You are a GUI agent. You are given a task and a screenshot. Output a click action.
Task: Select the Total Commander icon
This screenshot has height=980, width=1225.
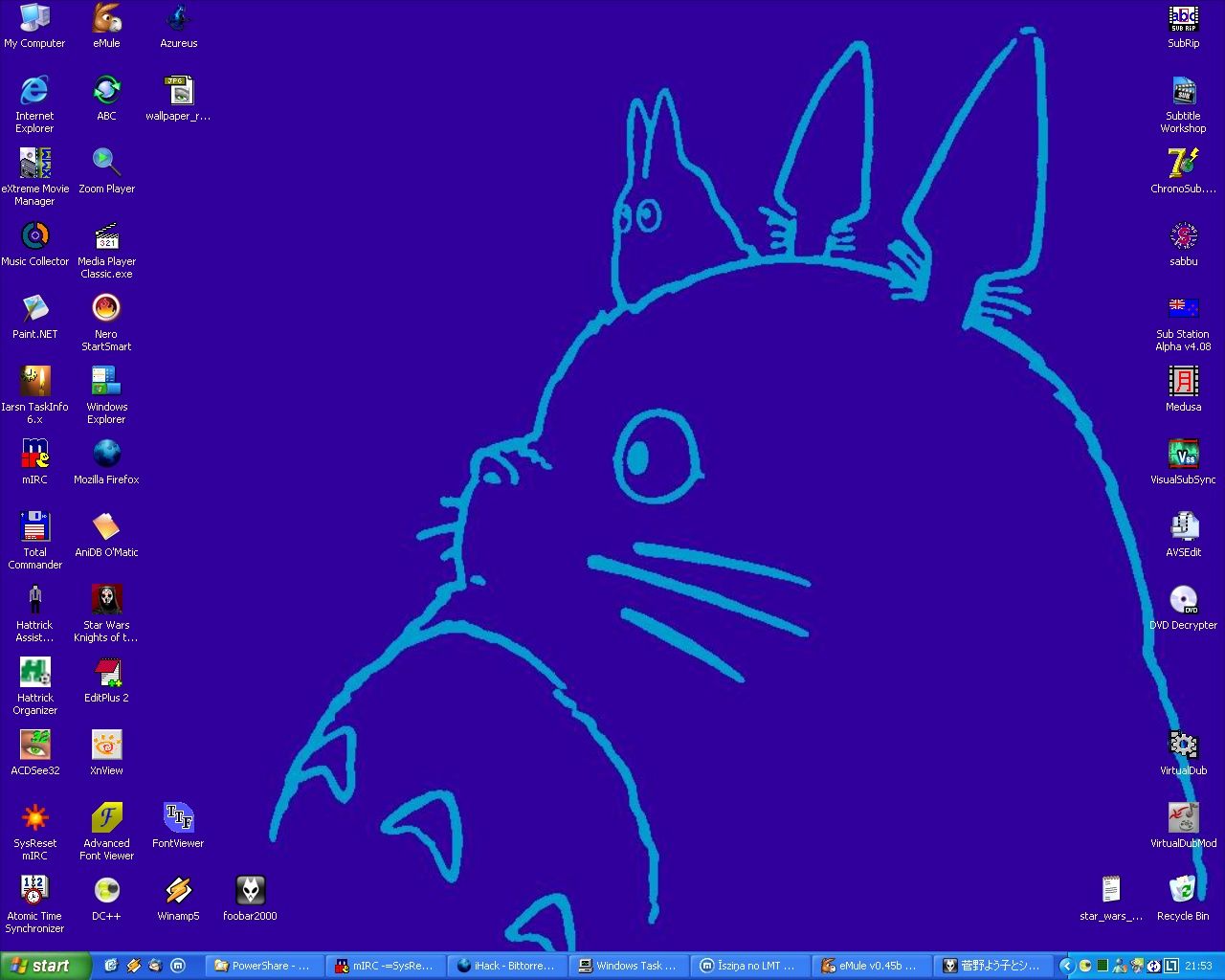tap(34, 541)
